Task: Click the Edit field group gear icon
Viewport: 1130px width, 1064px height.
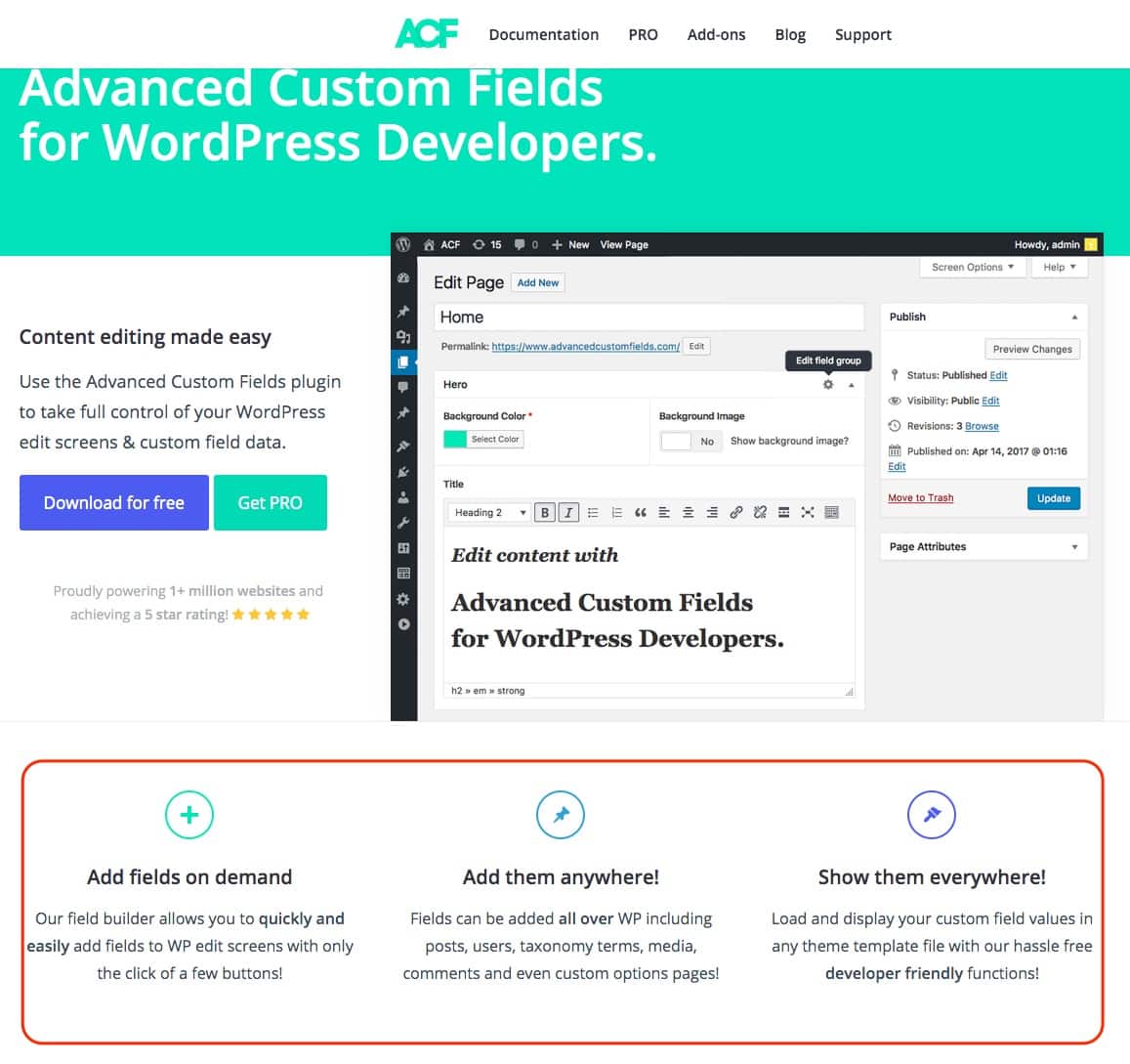Action: click(x=828, y=385)
